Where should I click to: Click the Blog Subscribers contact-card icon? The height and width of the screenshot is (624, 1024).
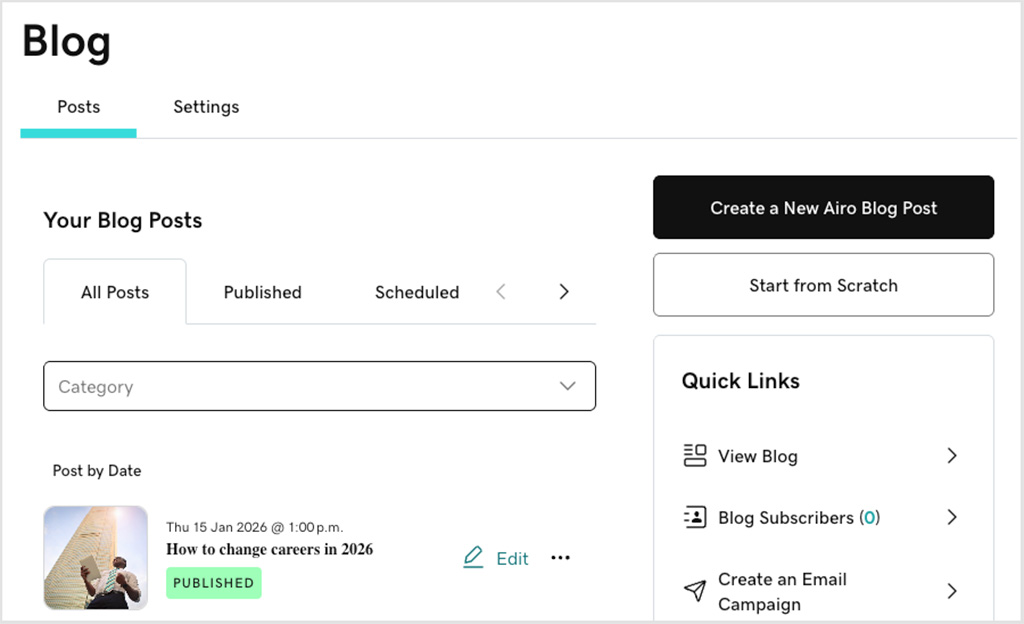click(695, 517)
